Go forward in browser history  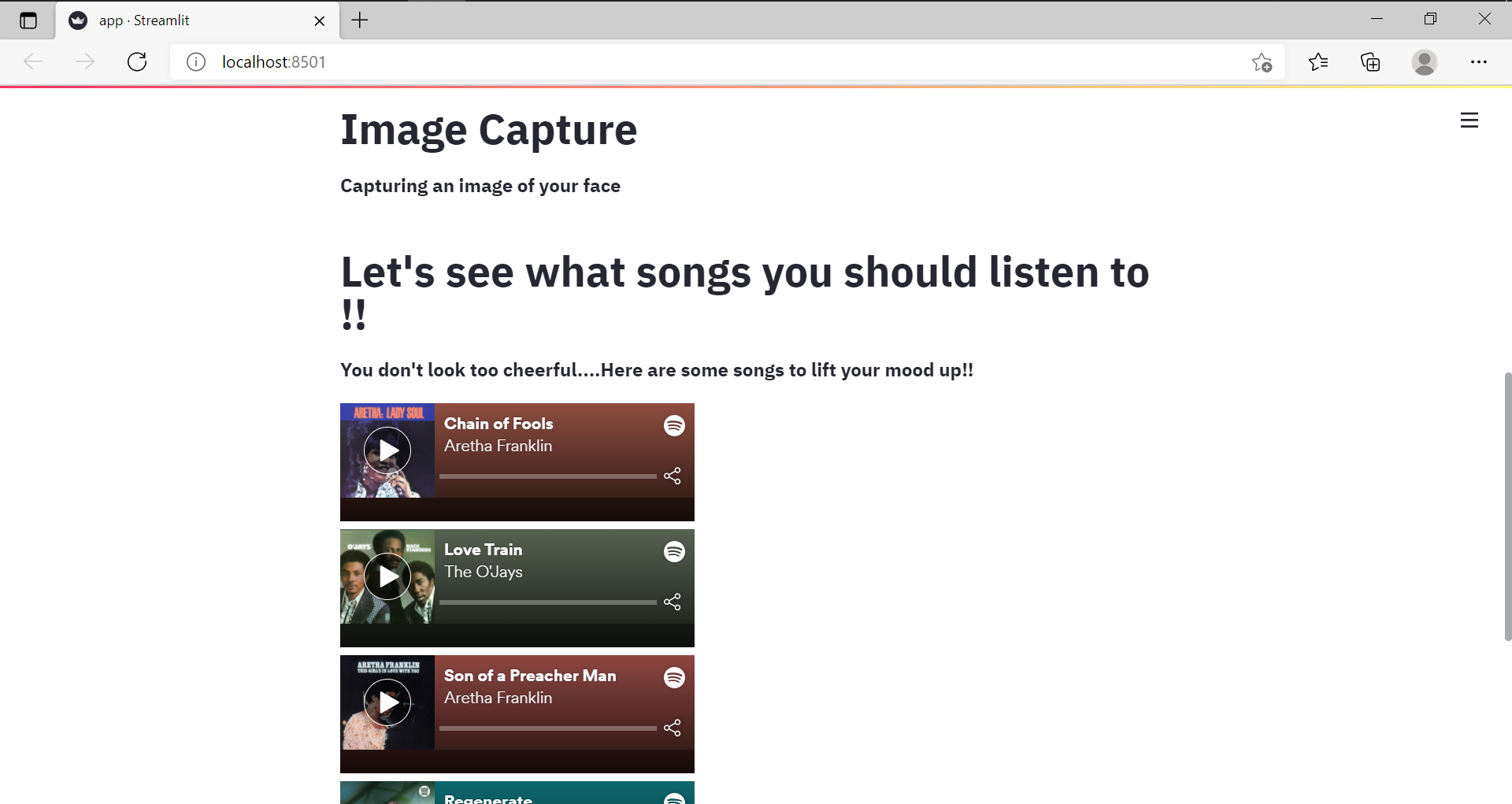click(85, 61)
